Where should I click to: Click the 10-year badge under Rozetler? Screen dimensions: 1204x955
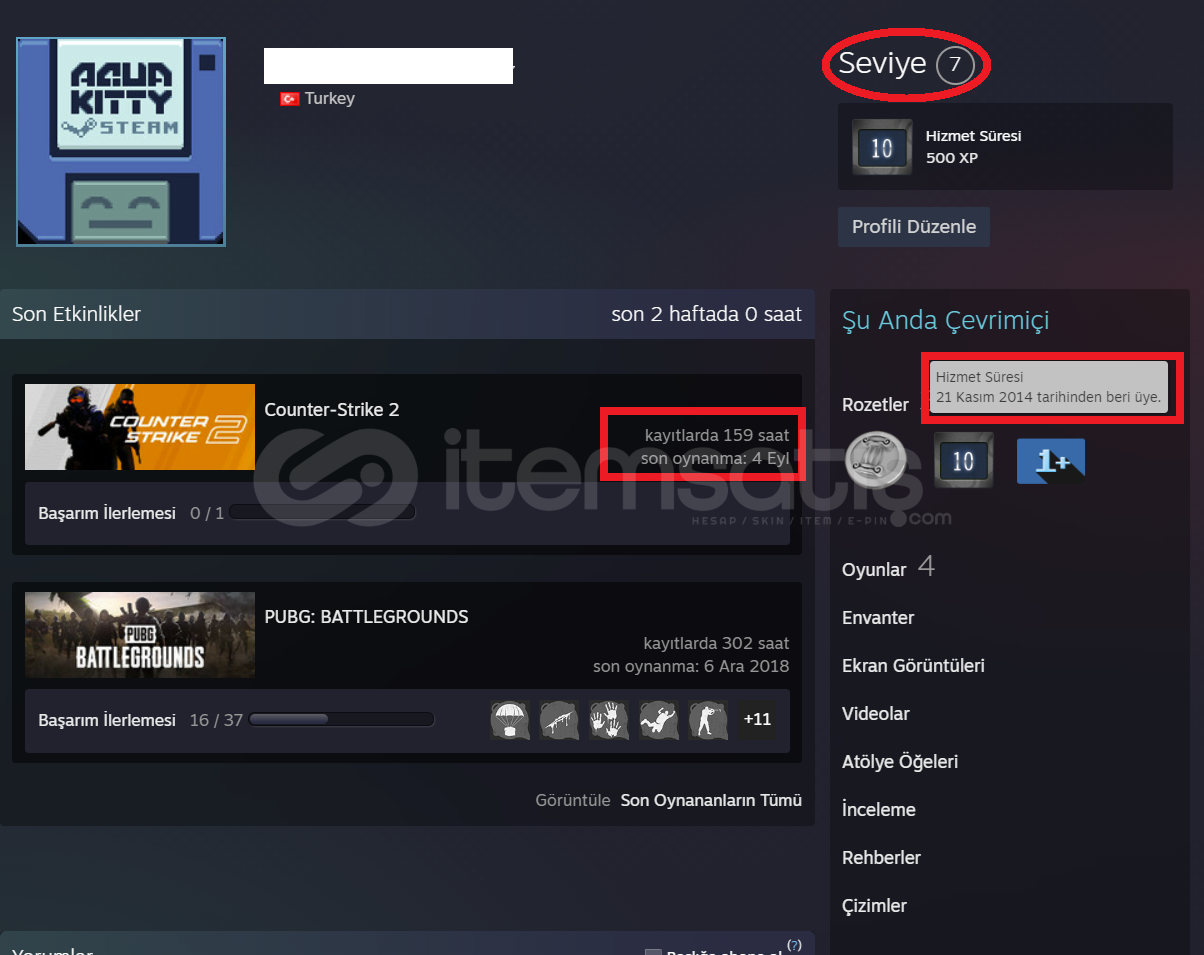pyautogui.click(x=964, y=460)
